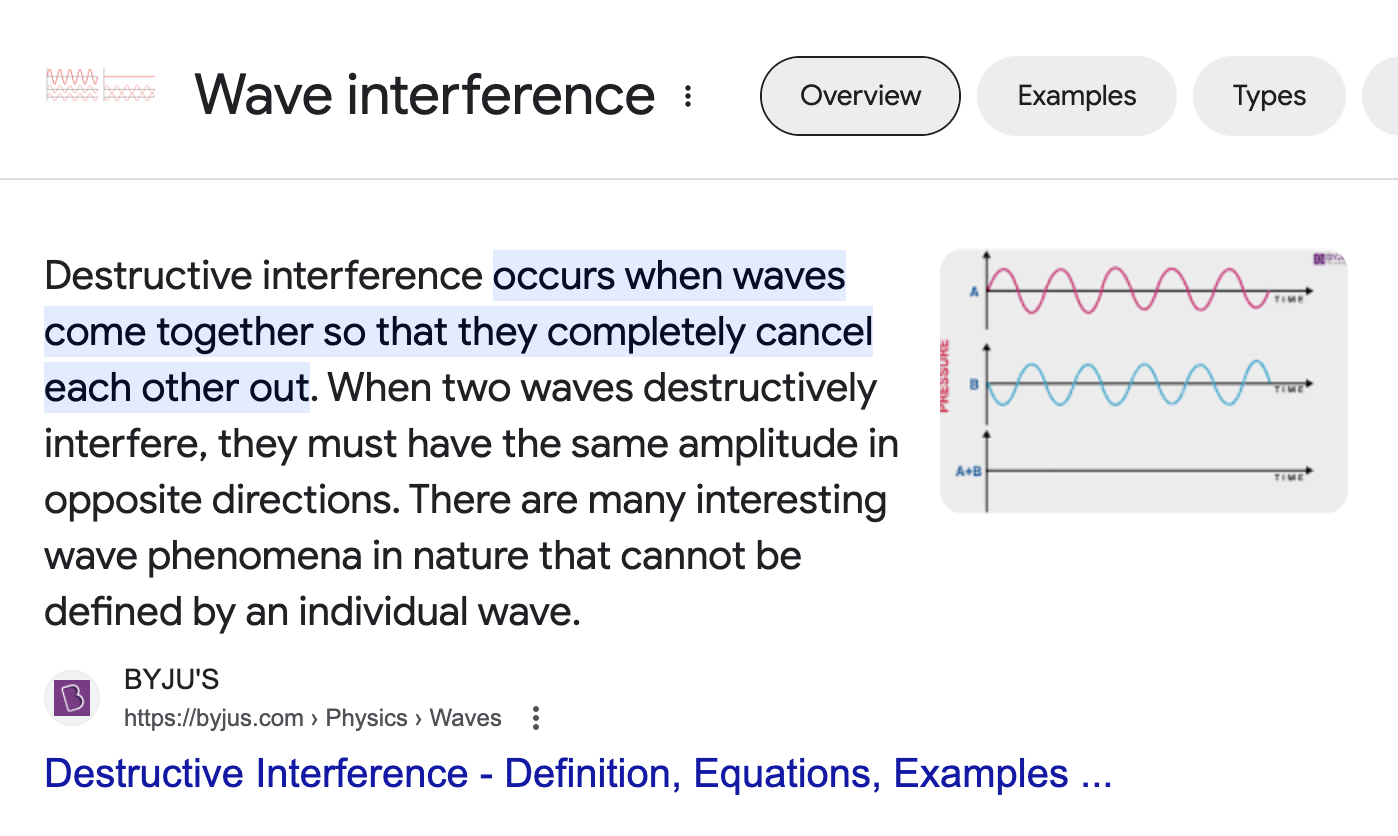
Task: Open the Destructive Interference result link
Action: [x=578, y=774]
